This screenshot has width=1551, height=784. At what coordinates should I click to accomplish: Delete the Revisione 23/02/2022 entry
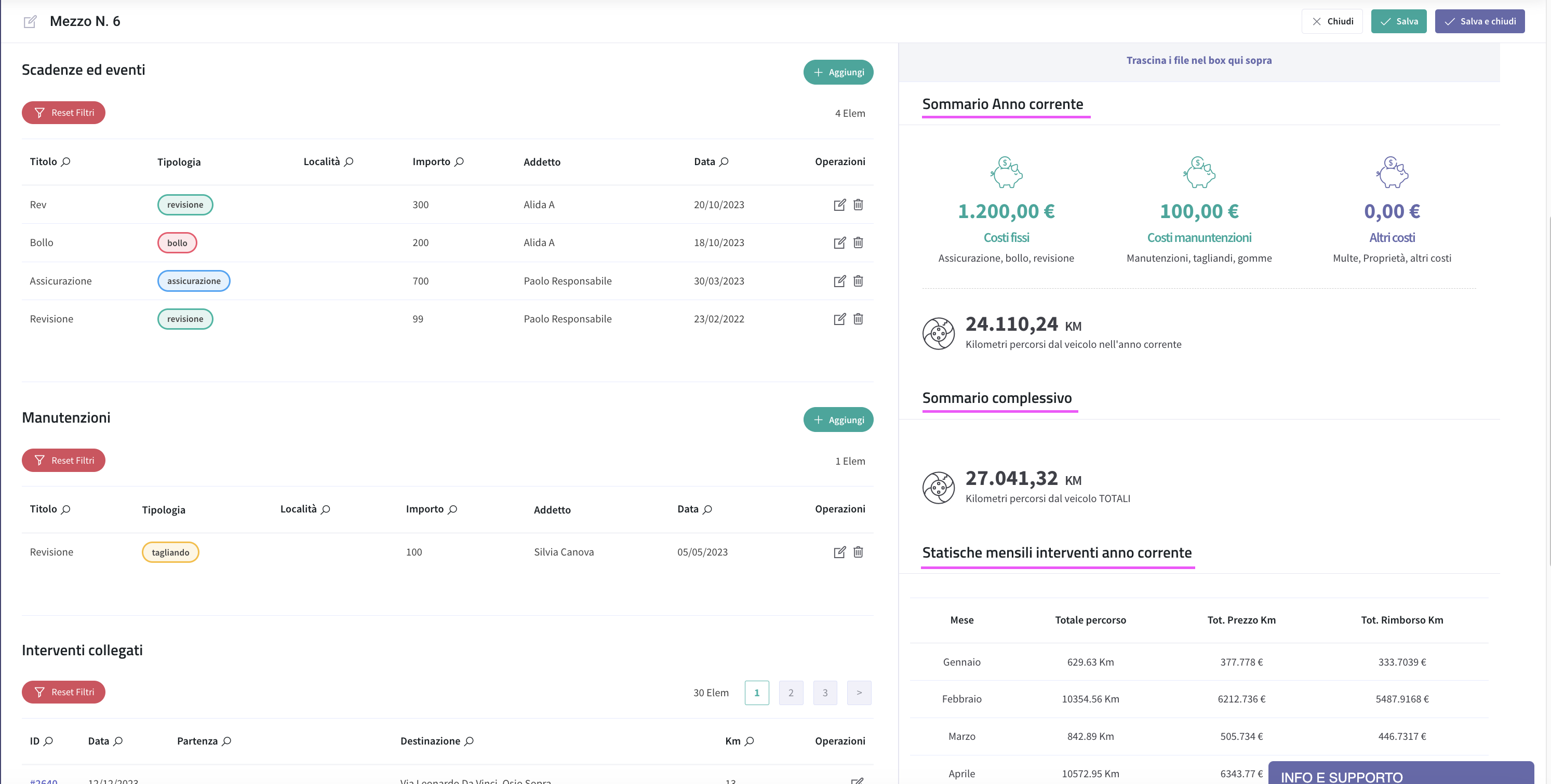coord(858,319)
